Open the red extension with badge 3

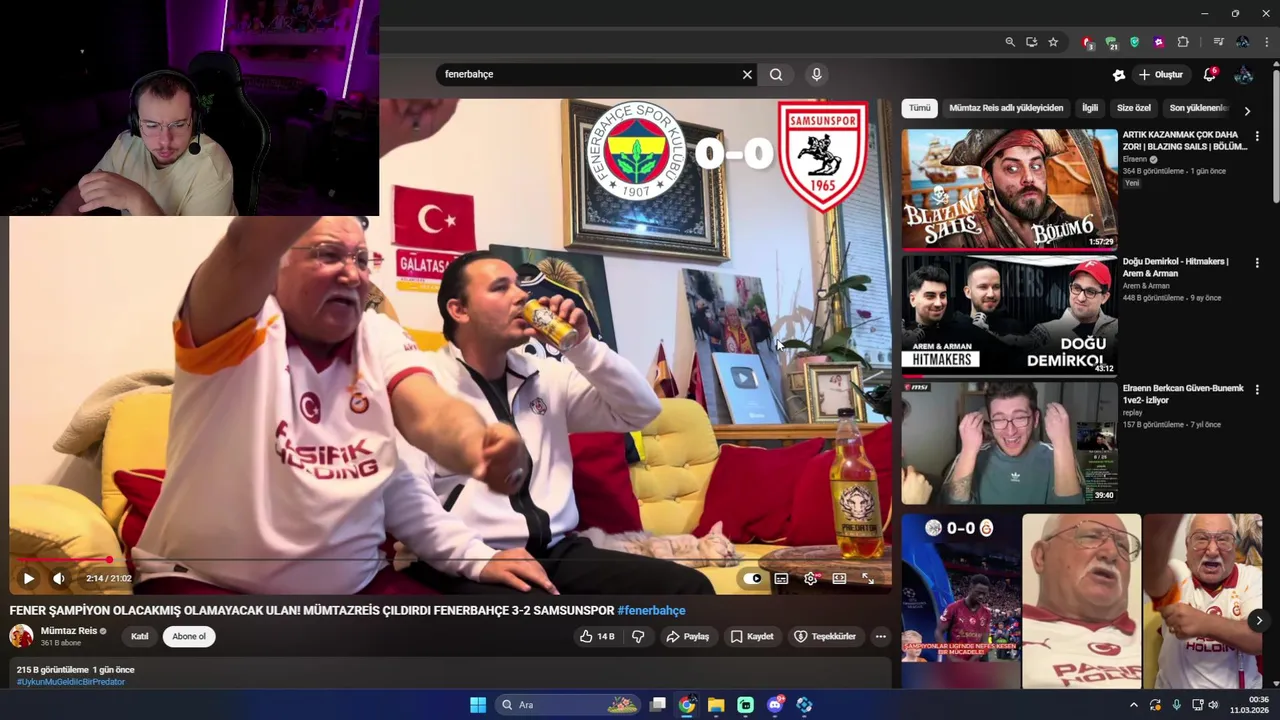click(x=1087, y=42)
